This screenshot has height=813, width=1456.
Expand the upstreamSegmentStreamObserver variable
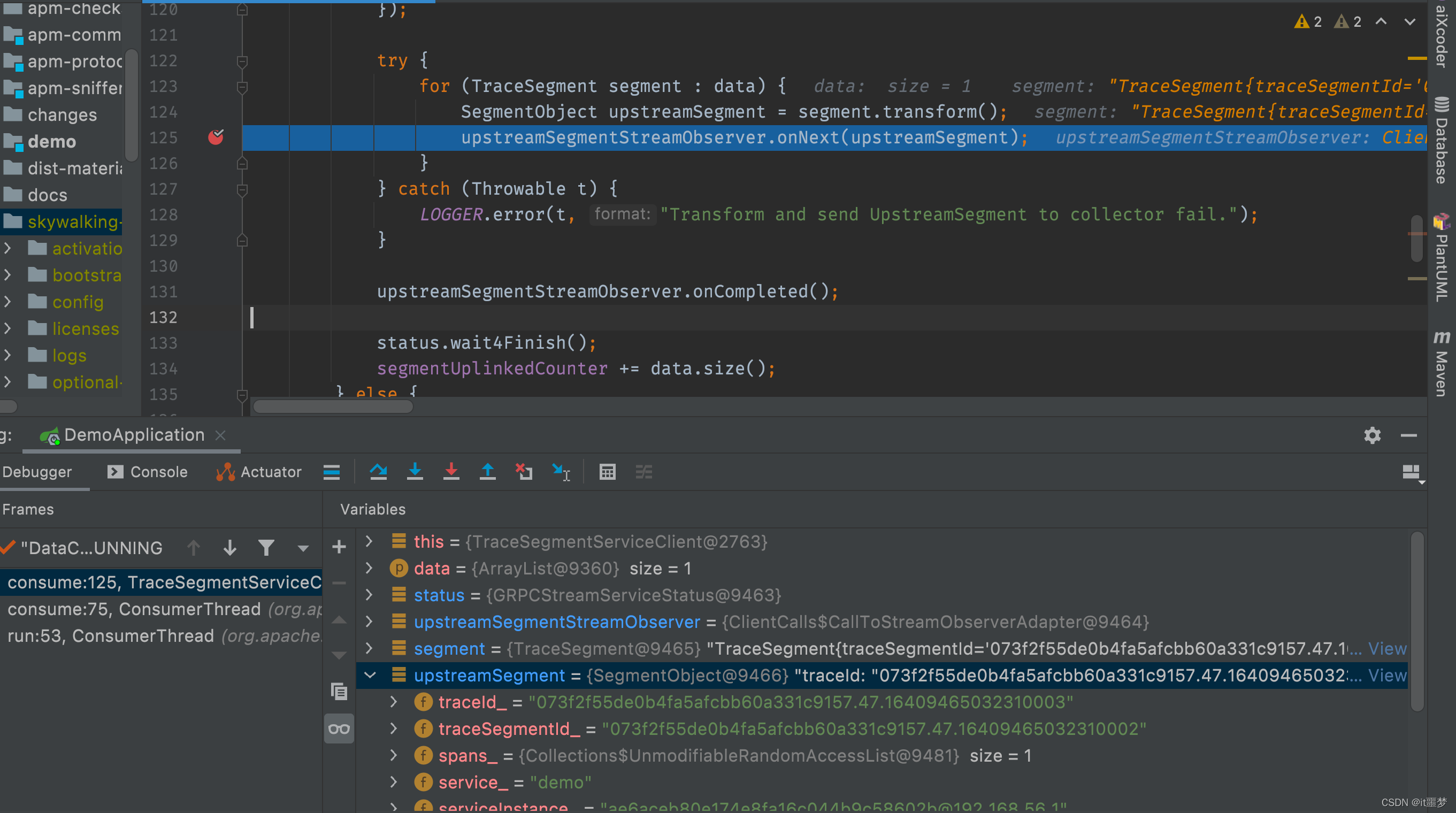(x=369, y=622)
